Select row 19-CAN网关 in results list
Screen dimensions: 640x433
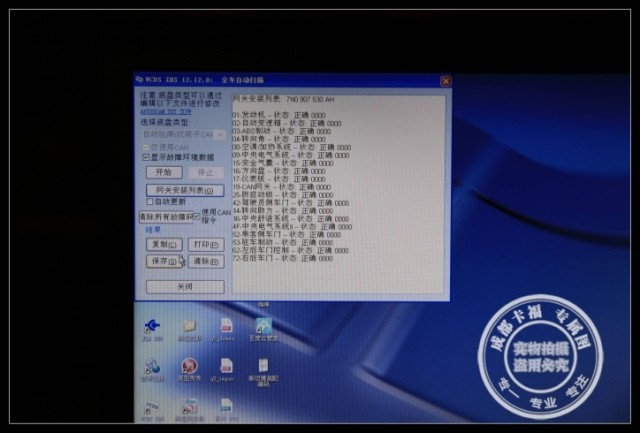281,187
